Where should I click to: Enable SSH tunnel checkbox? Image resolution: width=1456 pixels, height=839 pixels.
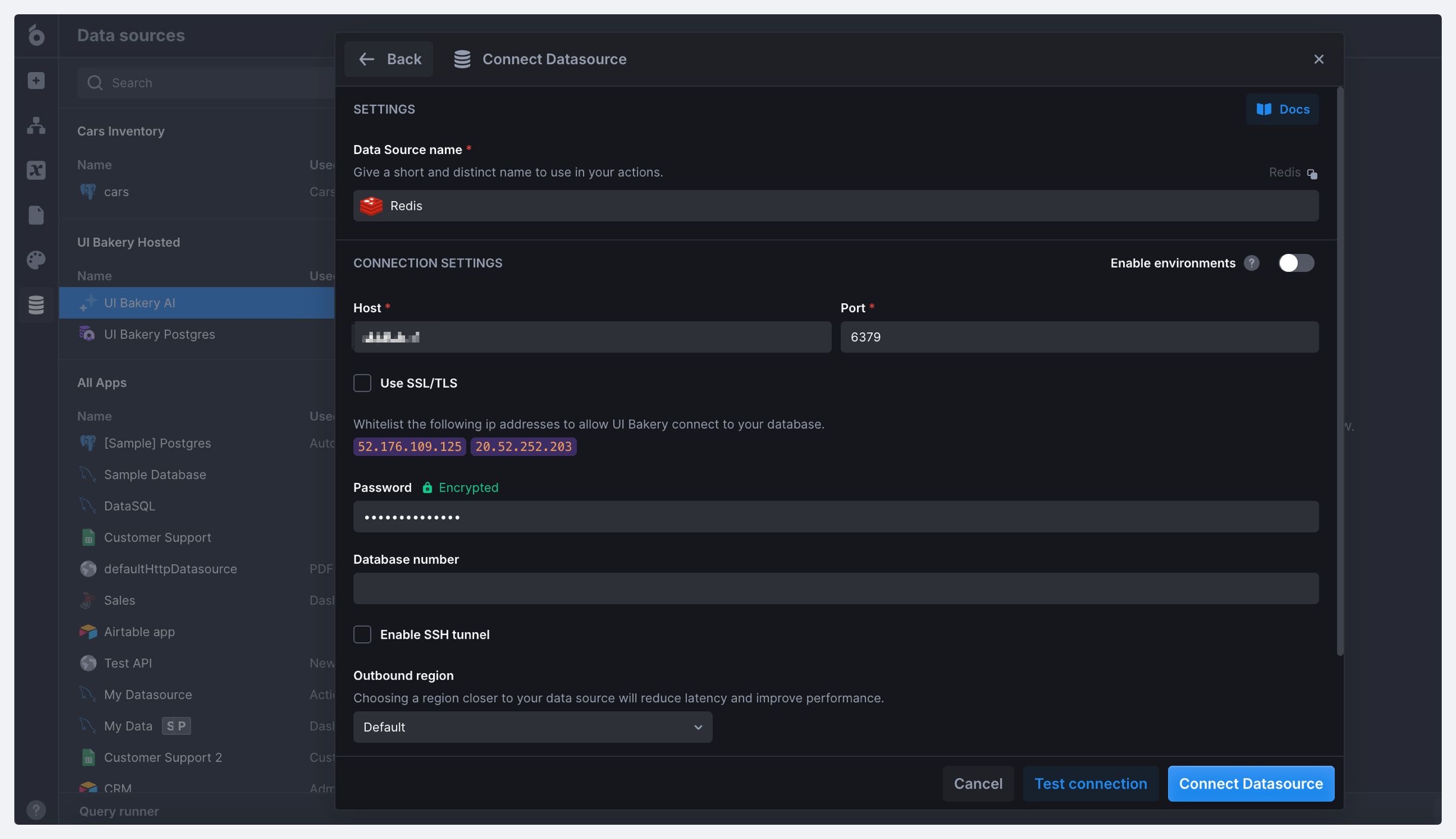pyautogui.click(x=362, y=634)
